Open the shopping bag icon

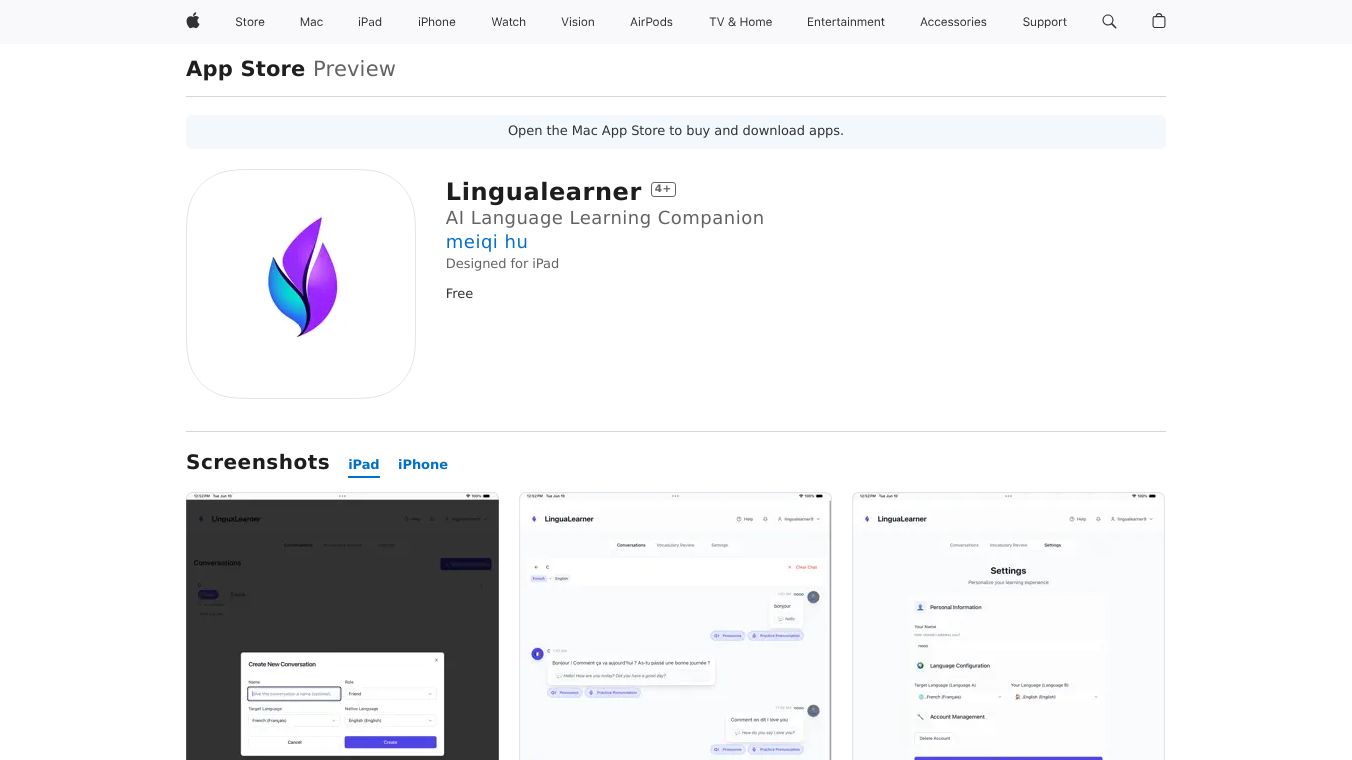pos(1159,21)
